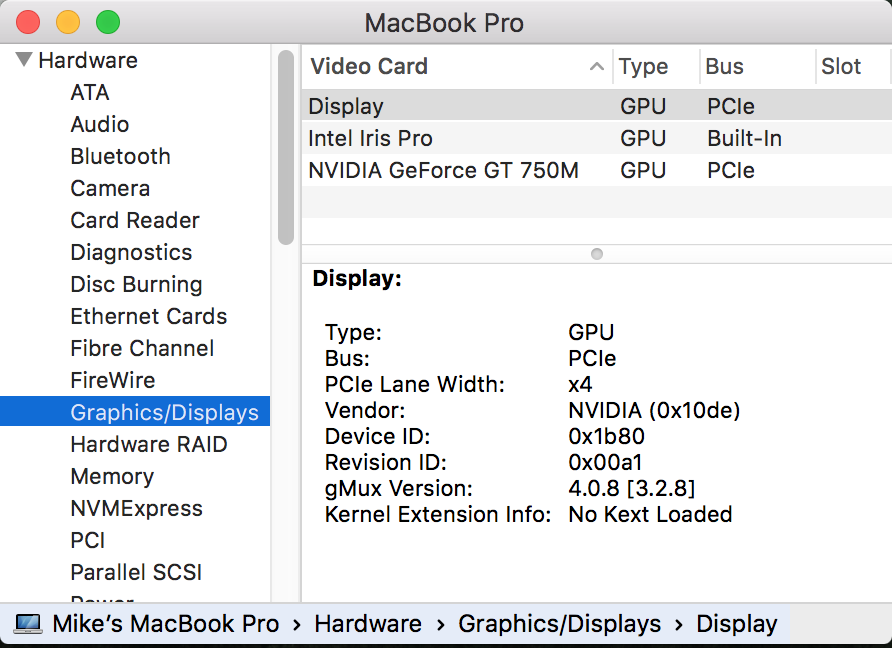Open Parallel SCSI section

coord(136,572)
